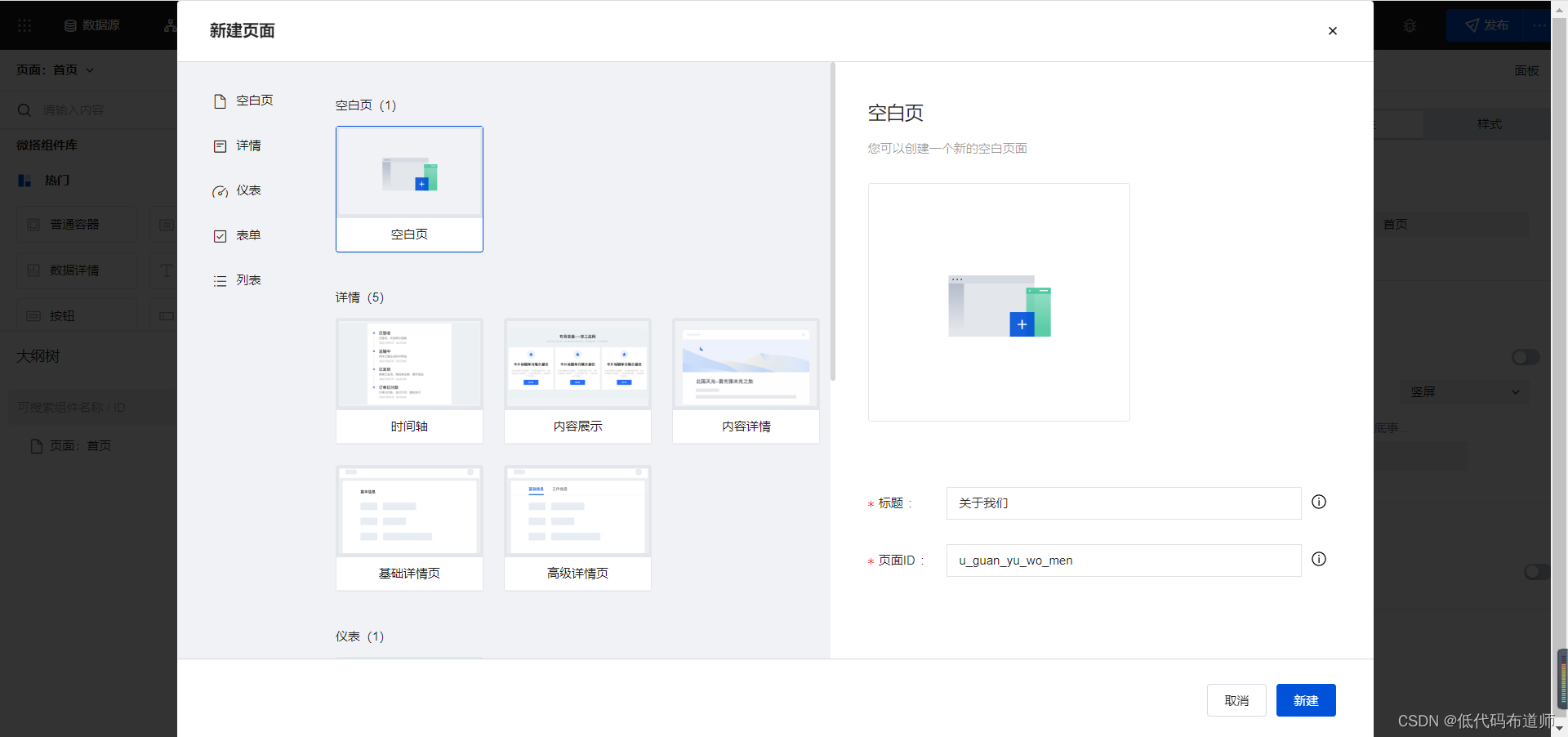Choose the 内容展示 template card

(x=577, y=381)
